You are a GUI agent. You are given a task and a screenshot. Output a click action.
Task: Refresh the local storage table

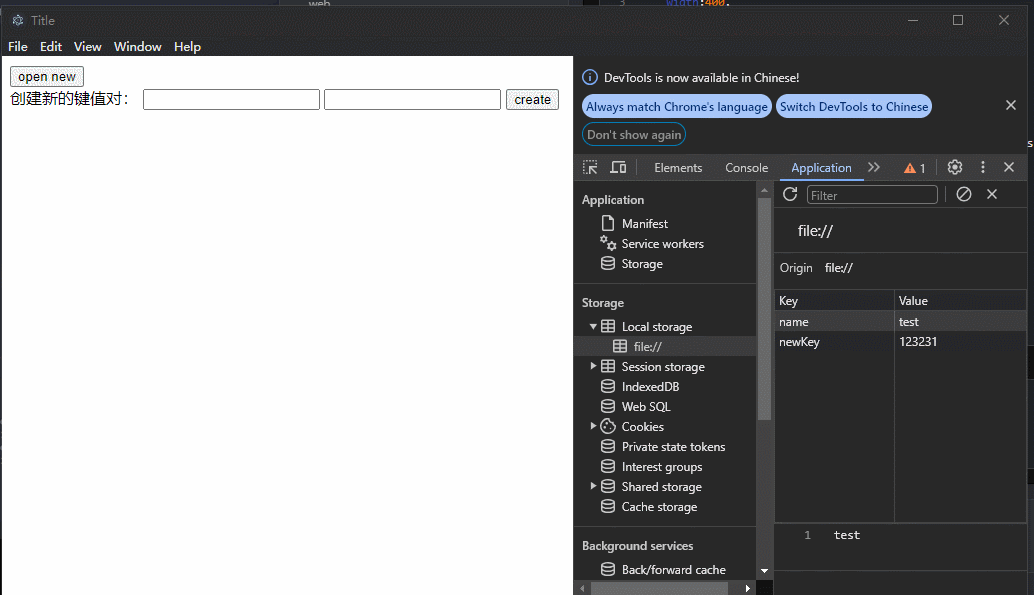[x=790, y=195]
